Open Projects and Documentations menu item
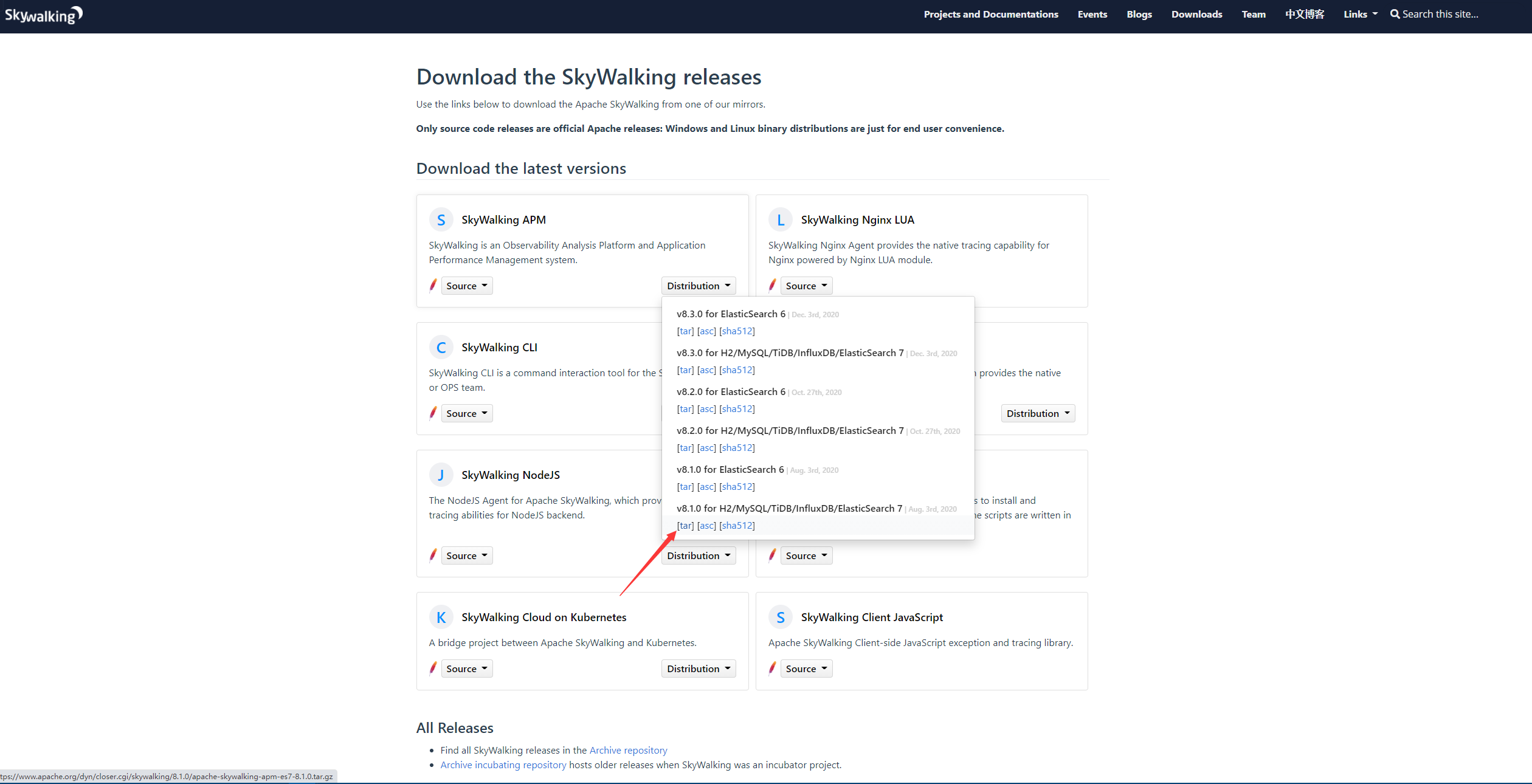The width and height of the screenshot is (1532, 784). click(x=991, y=14)
